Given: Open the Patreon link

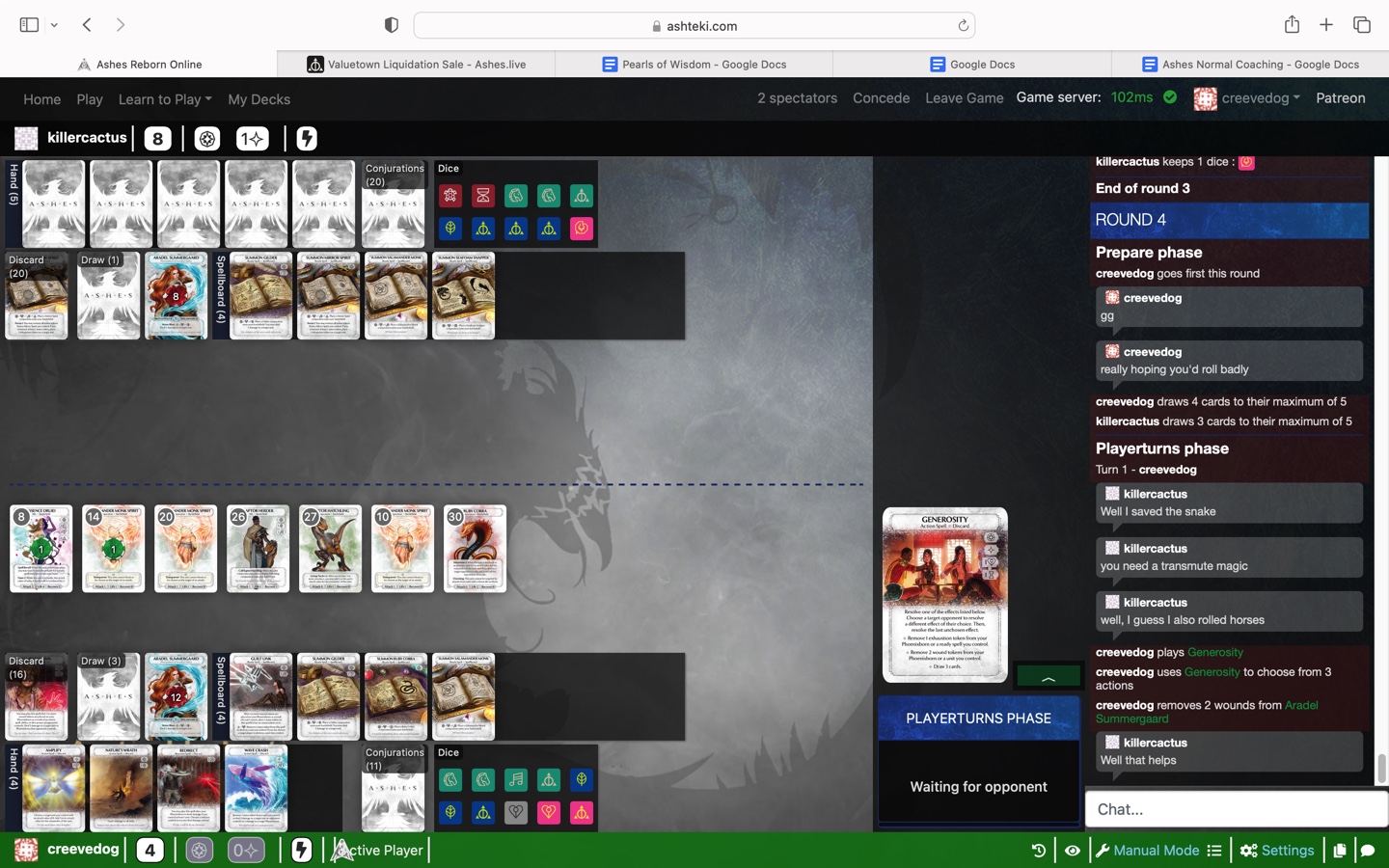Looking at the screenshot, I should [x=1340, y=98].
